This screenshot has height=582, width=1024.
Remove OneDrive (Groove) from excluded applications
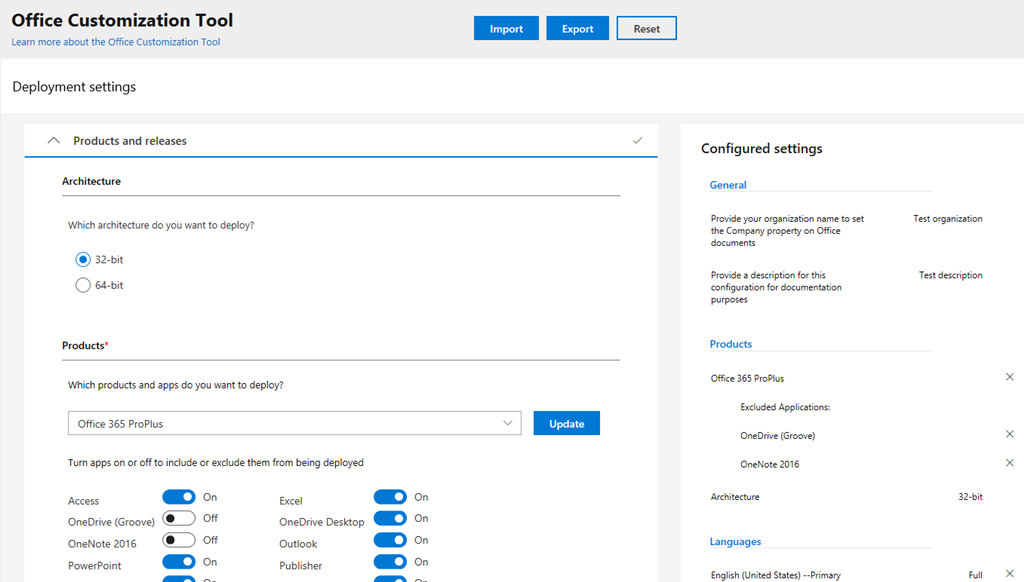[x=1010, y=434]
